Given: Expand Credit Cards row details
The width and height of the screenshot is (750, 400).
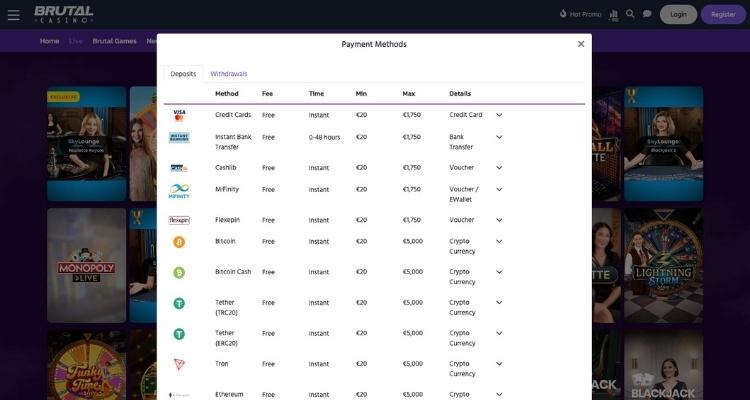Looking at the screenshot, I should point(499,115).
